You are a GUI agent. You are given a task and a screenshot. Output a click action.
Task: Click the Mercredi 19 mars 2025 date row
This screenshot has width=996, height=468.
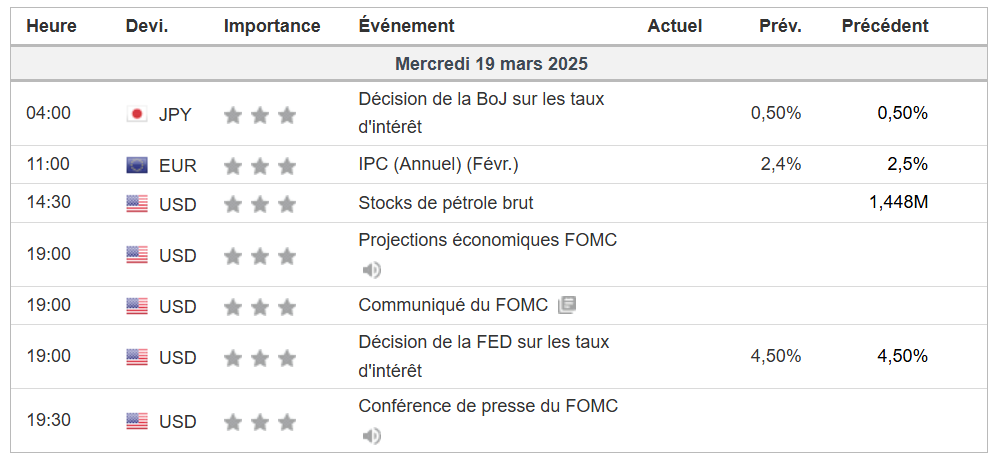coord(491,64)
